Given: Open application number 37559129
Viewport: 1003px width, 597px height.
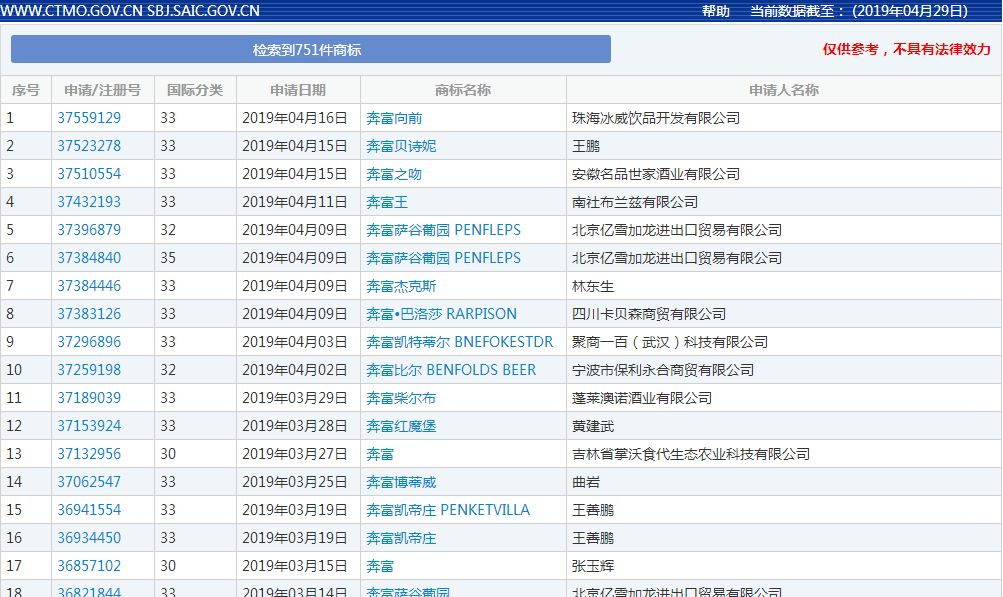Looking at the screenshot, I should (93, 117).
